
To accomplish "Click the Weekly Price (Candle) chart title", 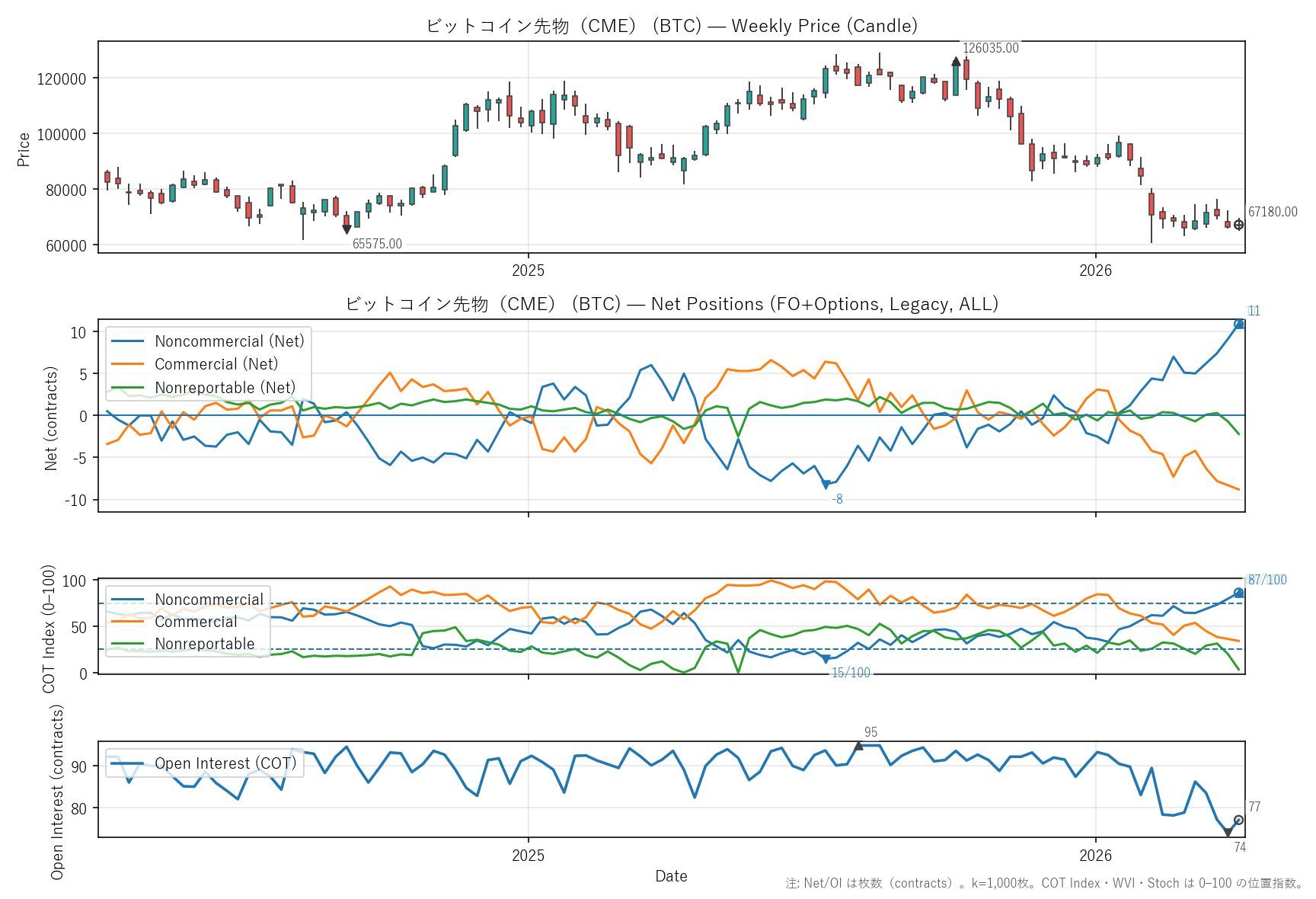I will point(671,26).
